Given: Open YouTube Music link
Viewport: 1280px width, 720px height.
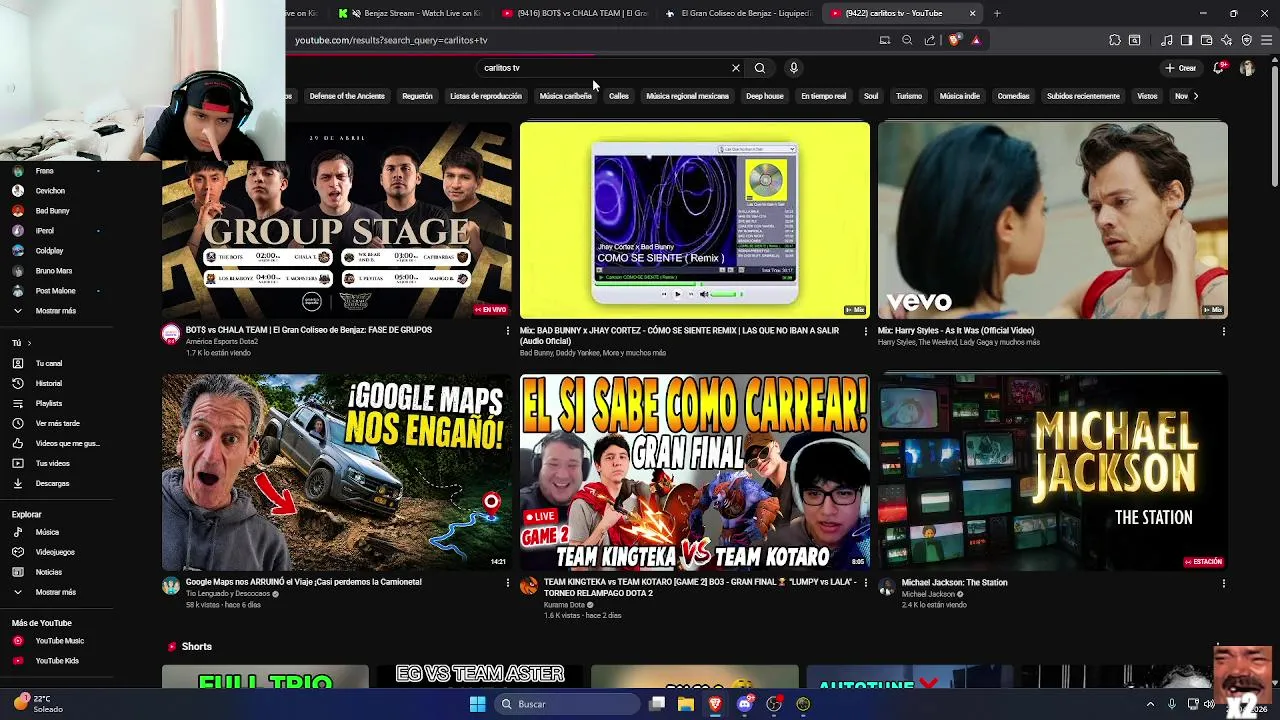Looking at the screenshot, I should click(x=59, y=641).
